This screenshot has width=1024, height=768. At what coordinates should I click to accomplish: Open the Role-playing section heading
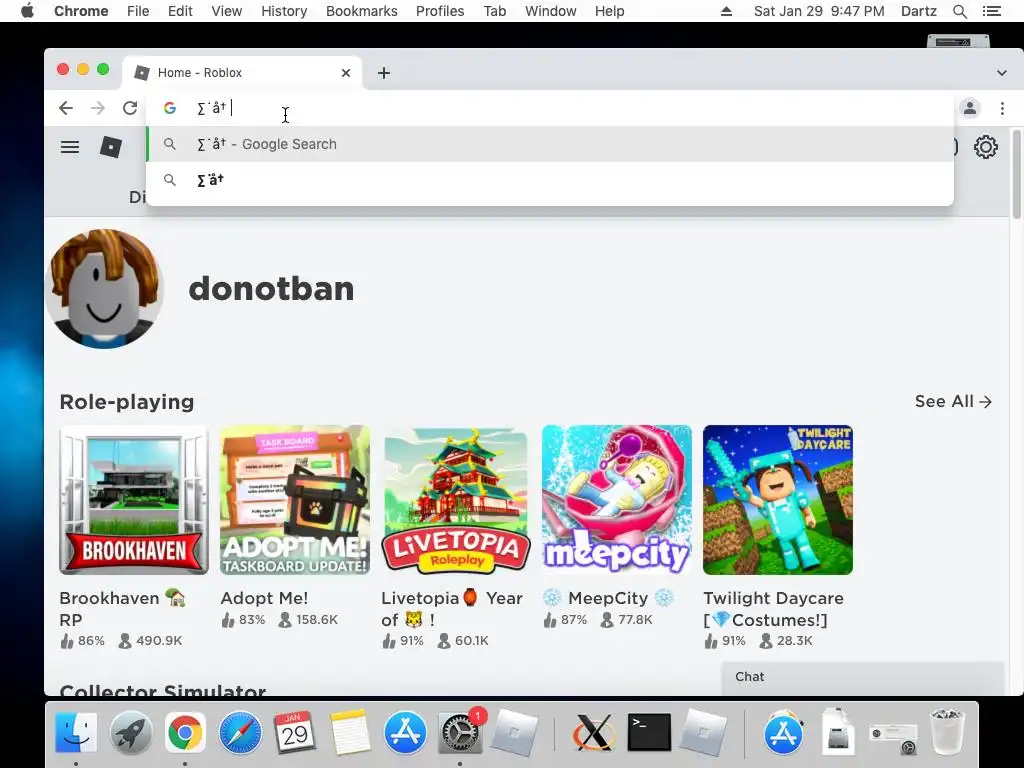(127, 402)
